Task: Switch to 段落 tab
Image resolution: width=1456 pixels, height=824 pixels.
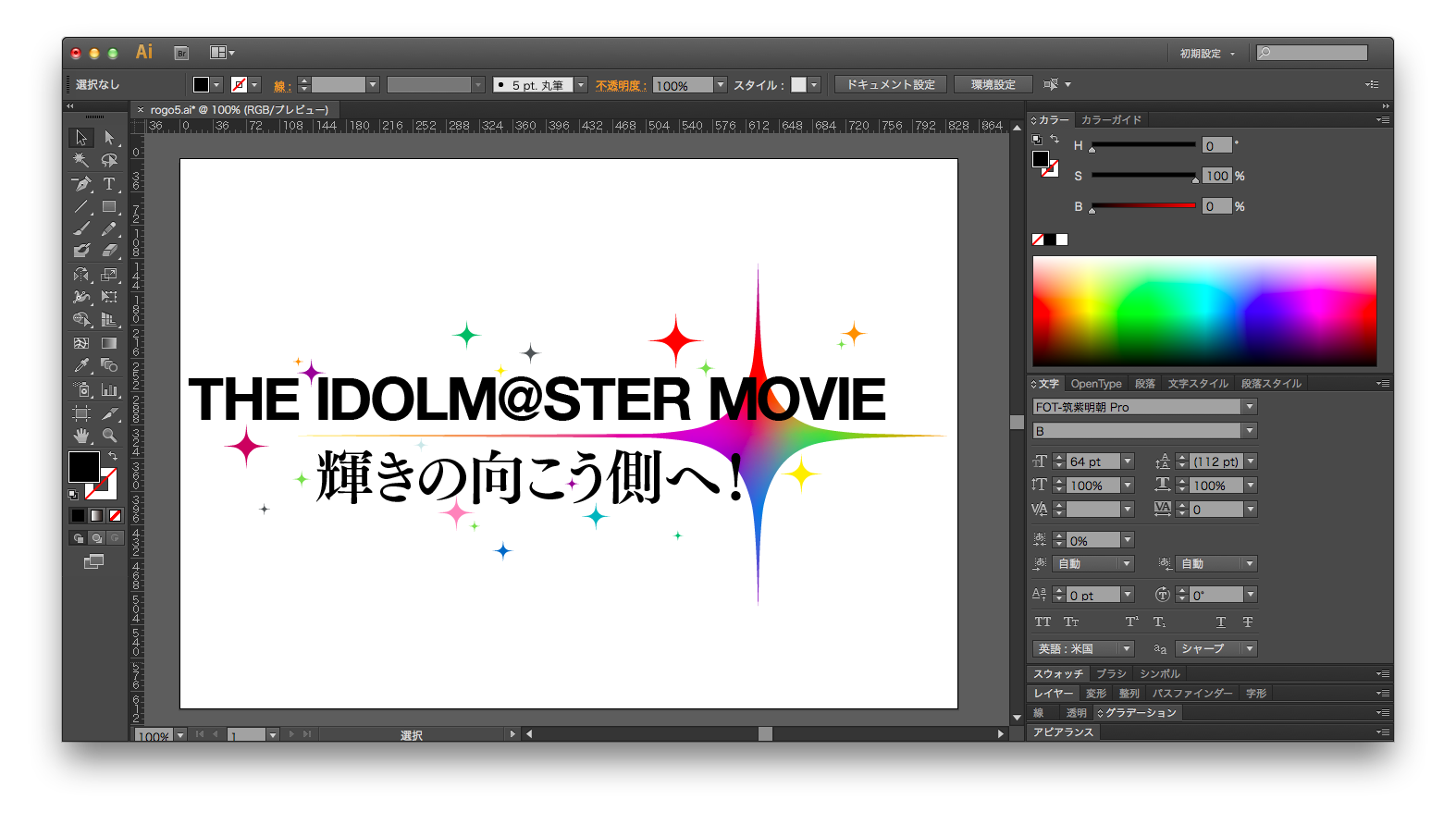Action: click(1145, 384)
